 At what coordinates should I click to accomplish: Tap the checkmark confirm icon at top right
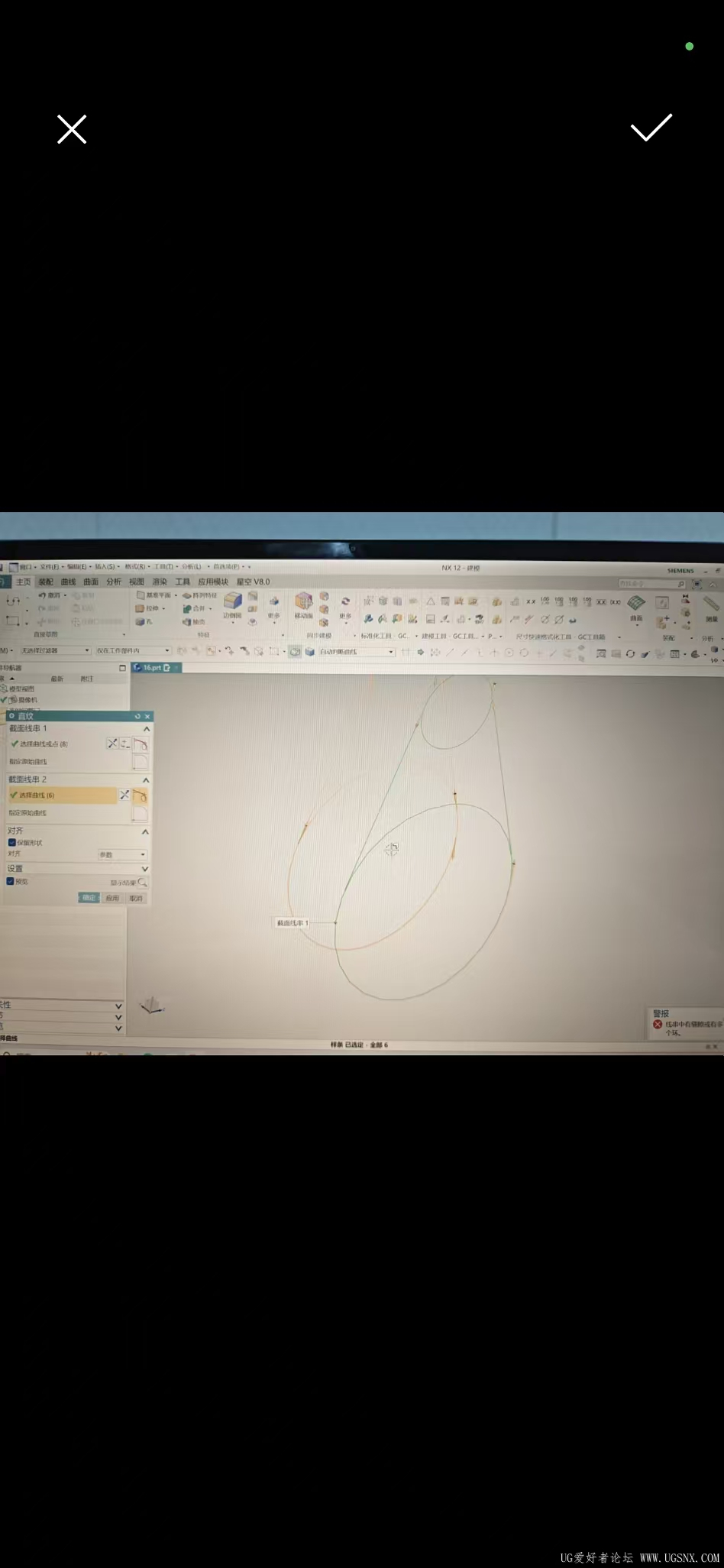click(x=651, y=128)
